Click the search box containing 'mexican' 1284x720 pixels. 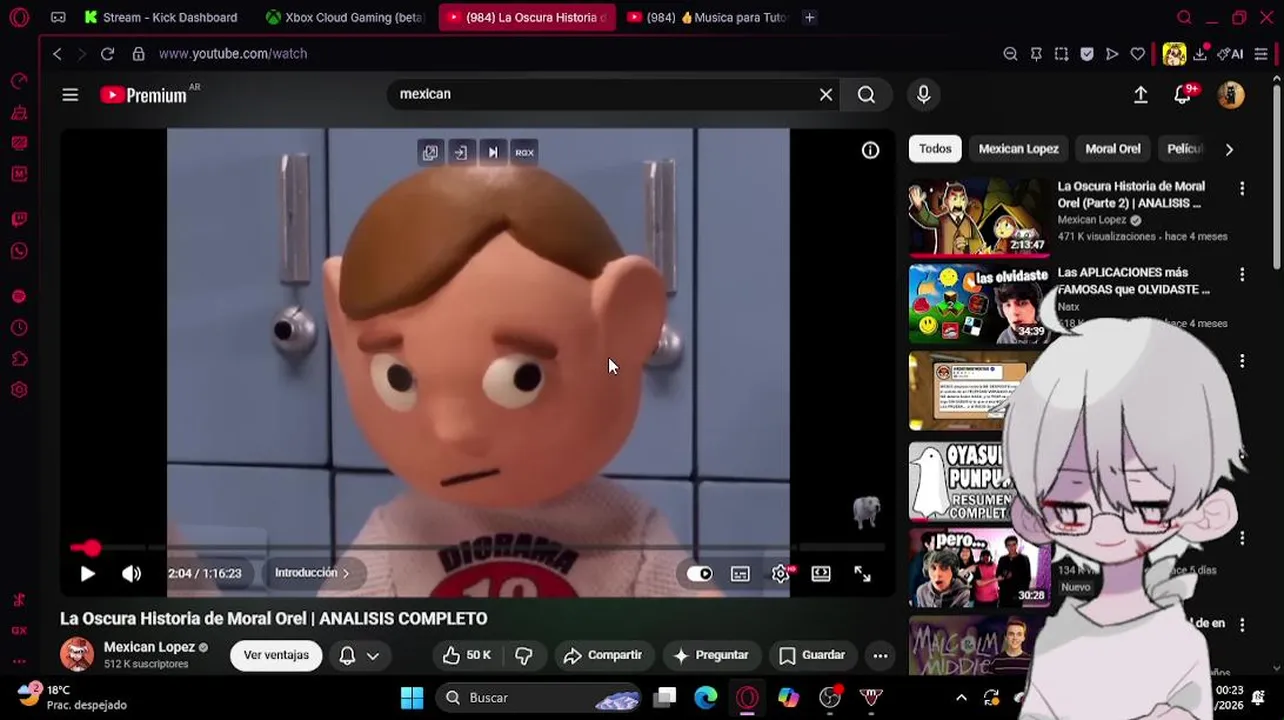(600, 94)
